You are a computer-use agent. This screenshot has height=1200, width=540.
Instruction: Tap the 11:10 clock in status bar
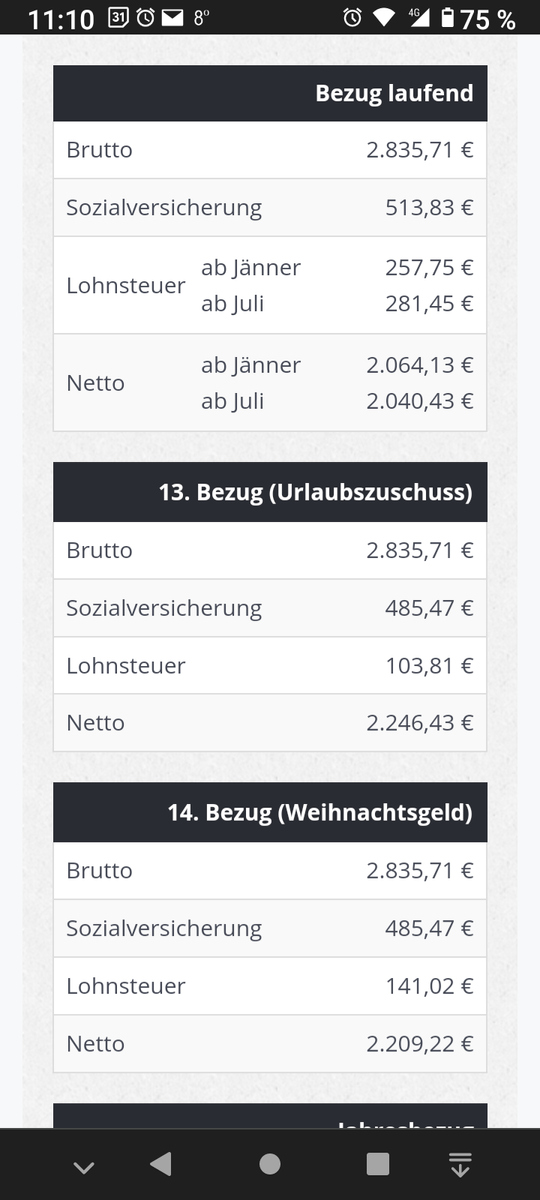(x=61, y=19)
